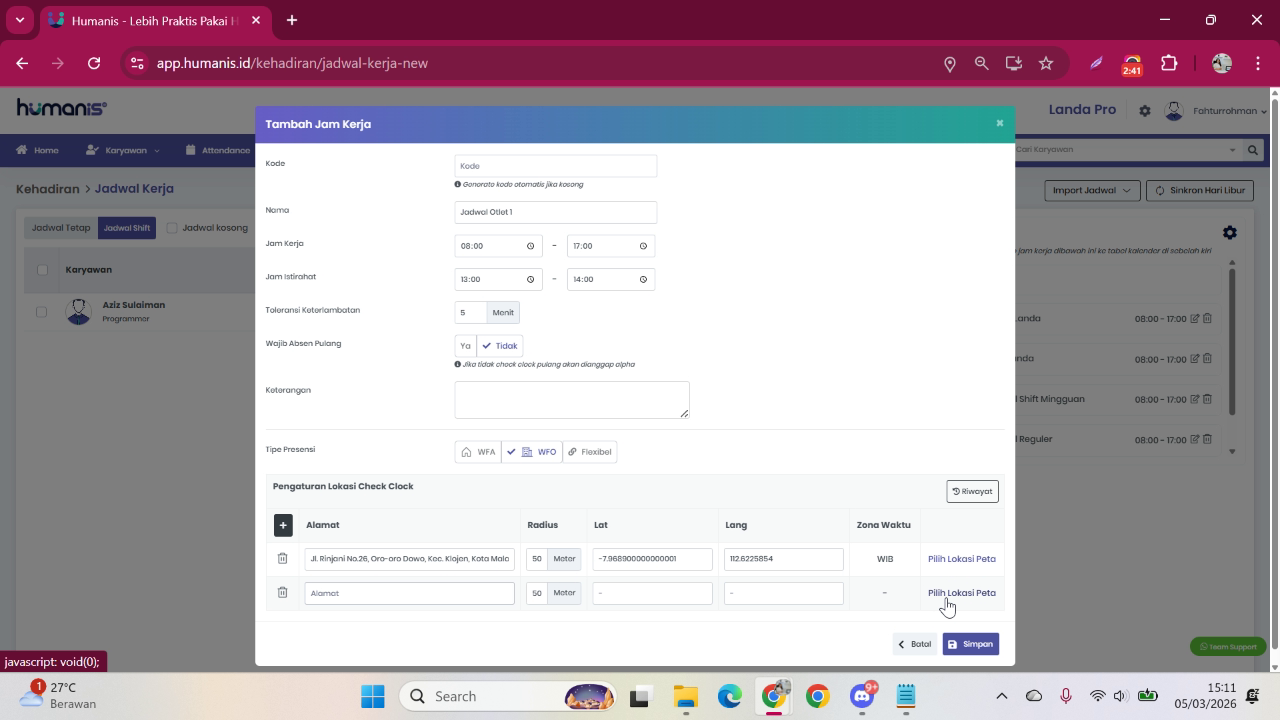Open the Team Support chat button
This screenshot has width=1280, height=720.
(x=1228, y=647)
